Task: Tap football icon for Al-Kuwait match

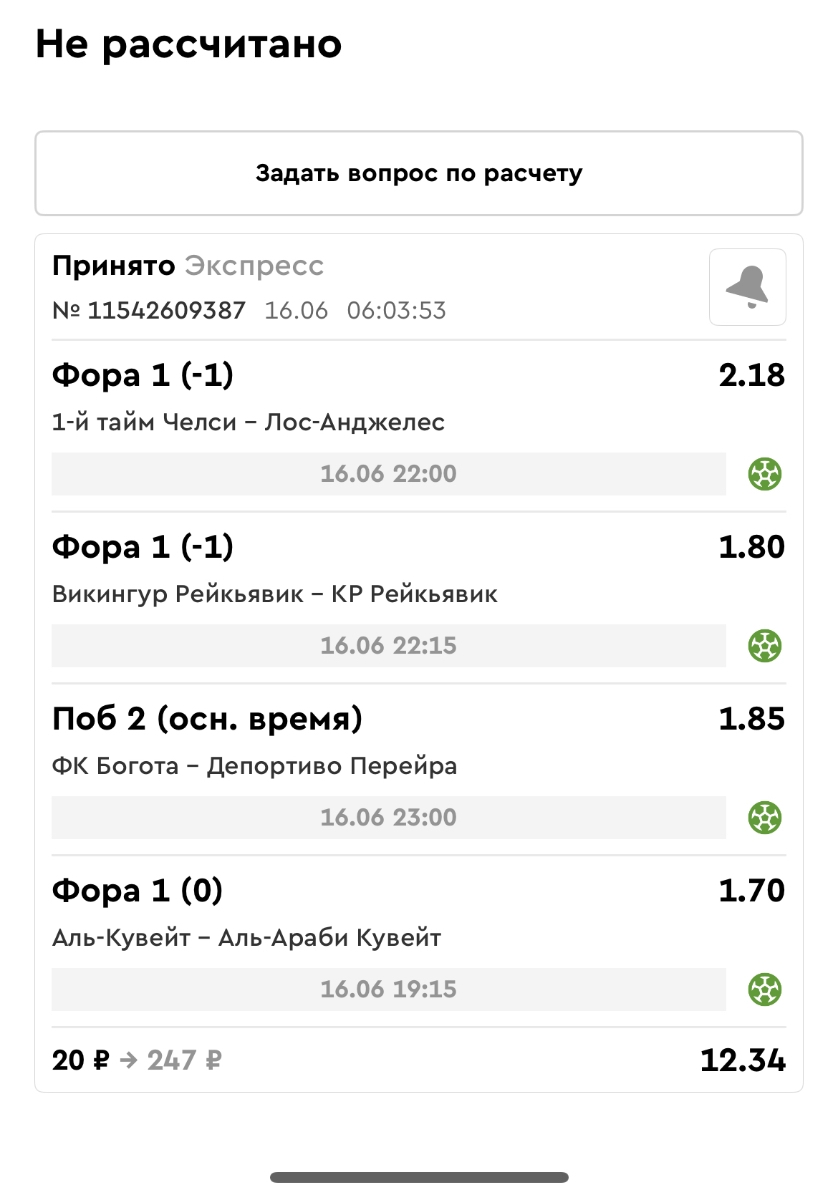Action: 765,990
